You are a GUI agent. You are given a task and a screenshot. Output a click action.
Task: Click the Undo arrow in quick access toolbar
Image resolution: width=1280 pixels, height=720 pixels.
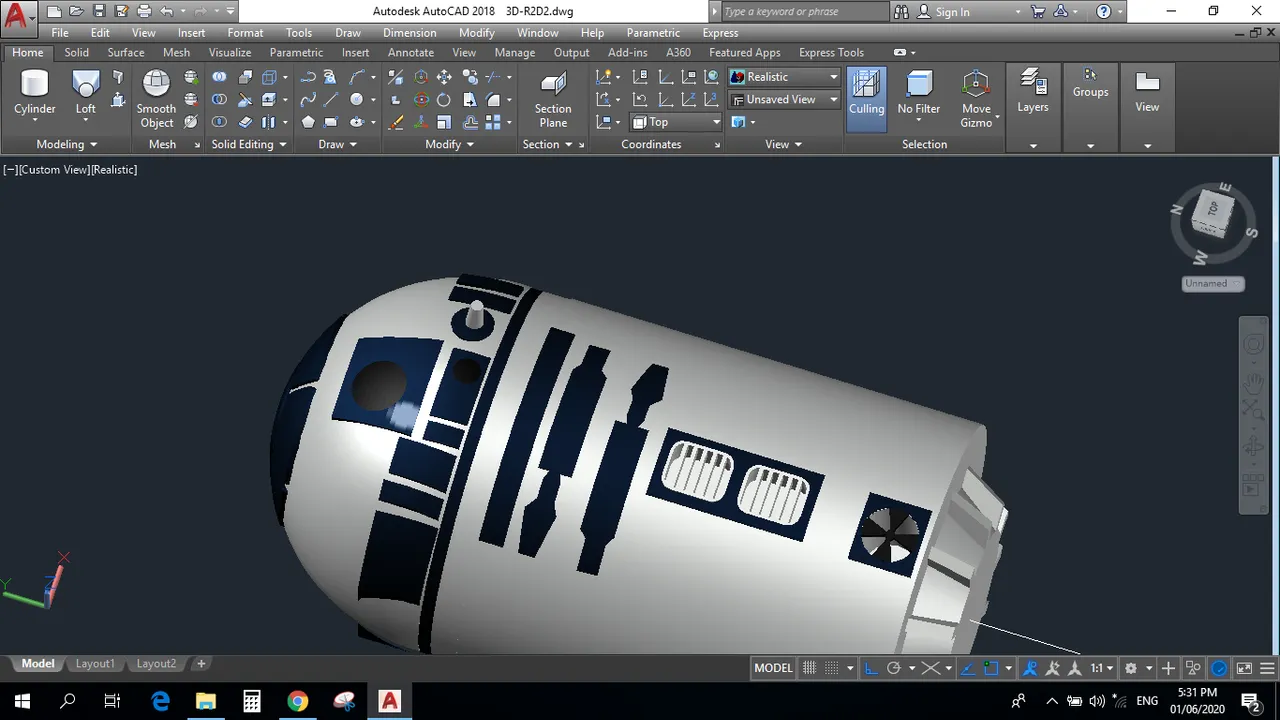click(166, 12)
